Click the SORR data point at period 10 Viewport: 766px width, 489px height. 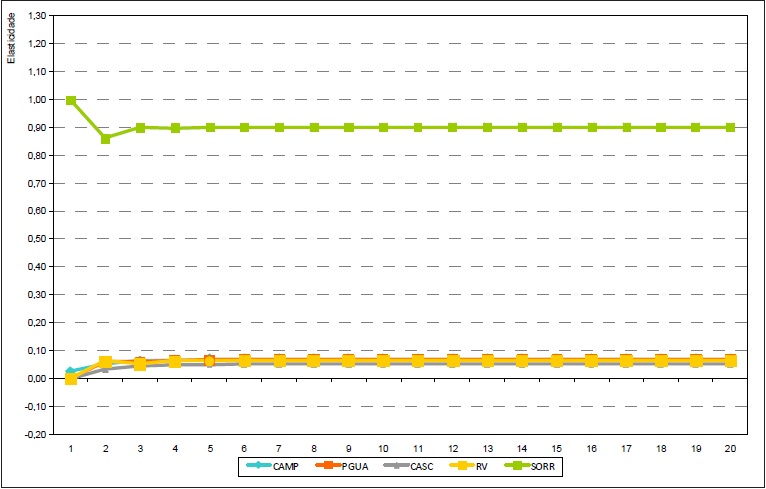383,128
